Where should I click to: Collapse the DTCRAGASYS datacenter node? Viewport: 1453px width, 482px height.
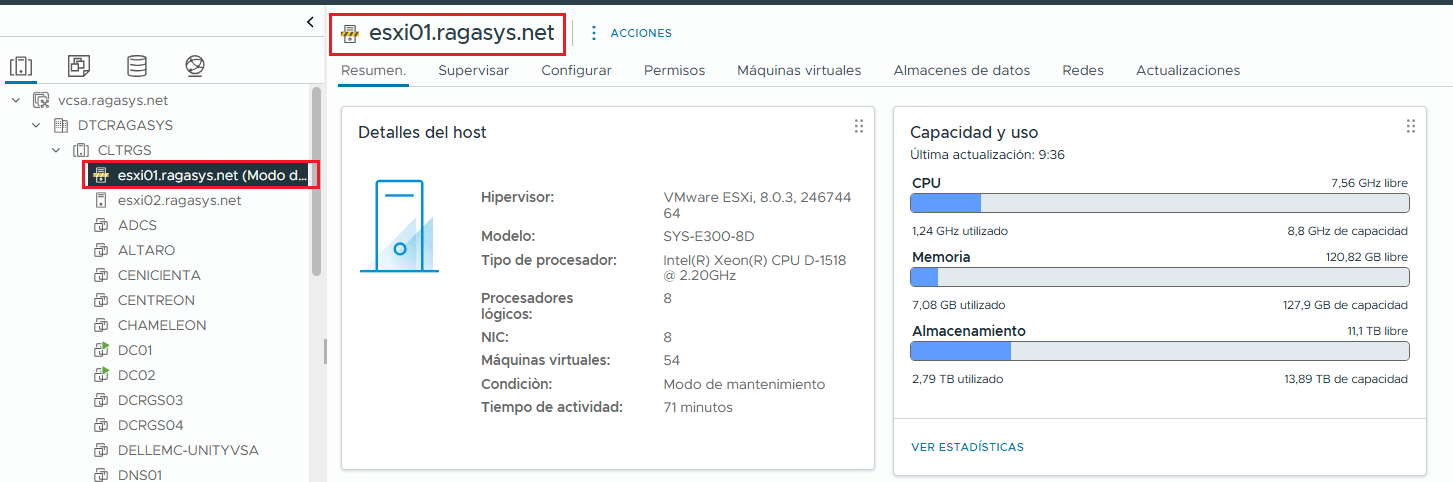[36, 125]
